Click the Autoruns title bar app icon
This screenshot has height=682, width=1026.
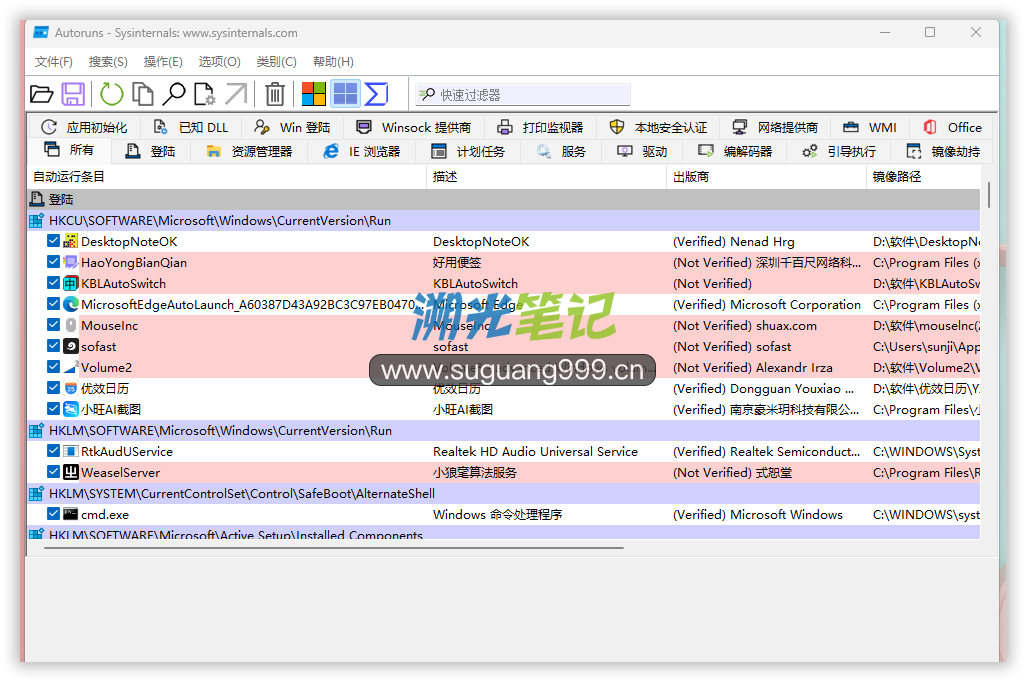point(41,33)
